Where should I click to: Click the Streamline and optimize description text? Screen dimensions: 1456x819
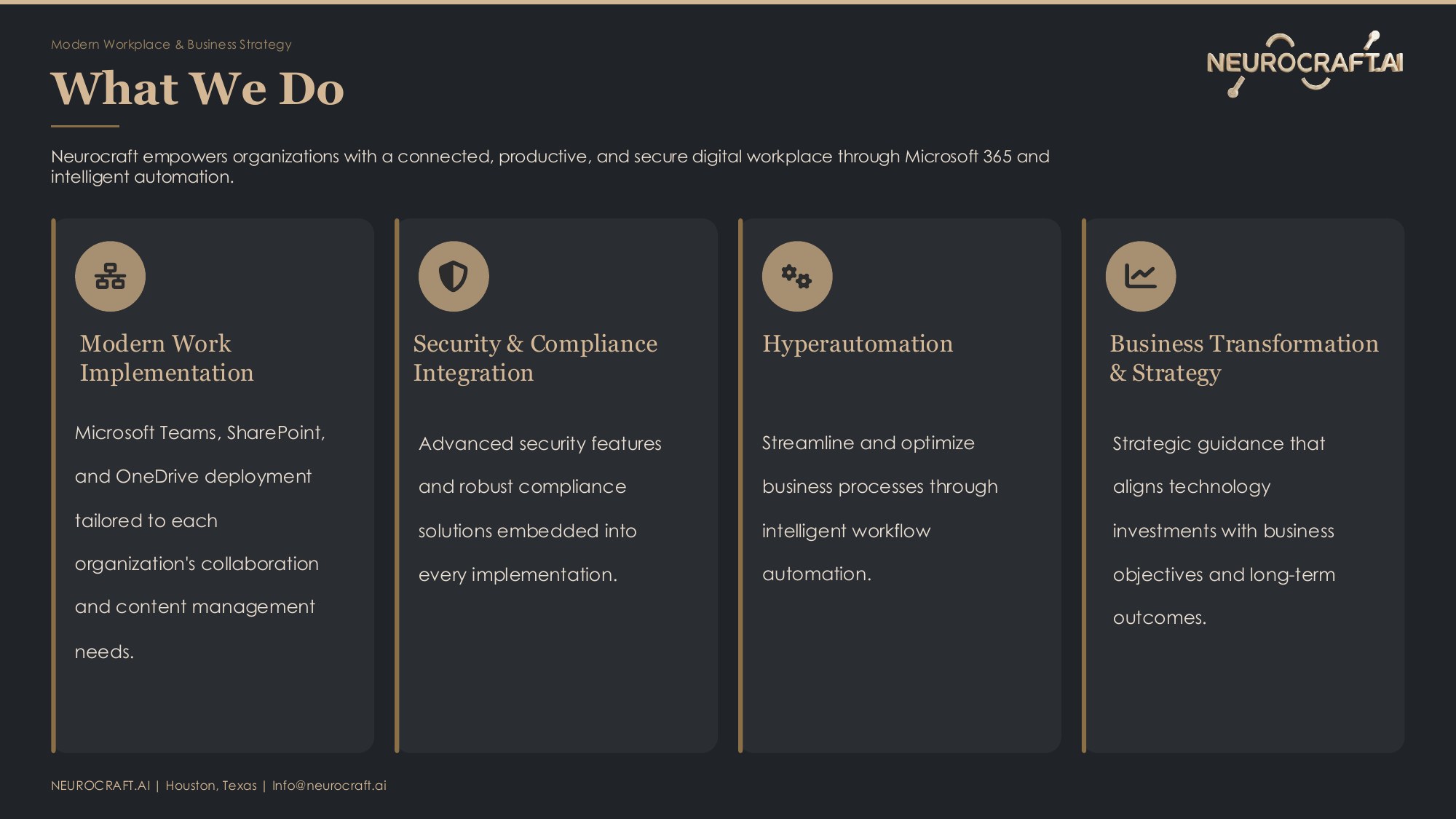click(879, 508)
